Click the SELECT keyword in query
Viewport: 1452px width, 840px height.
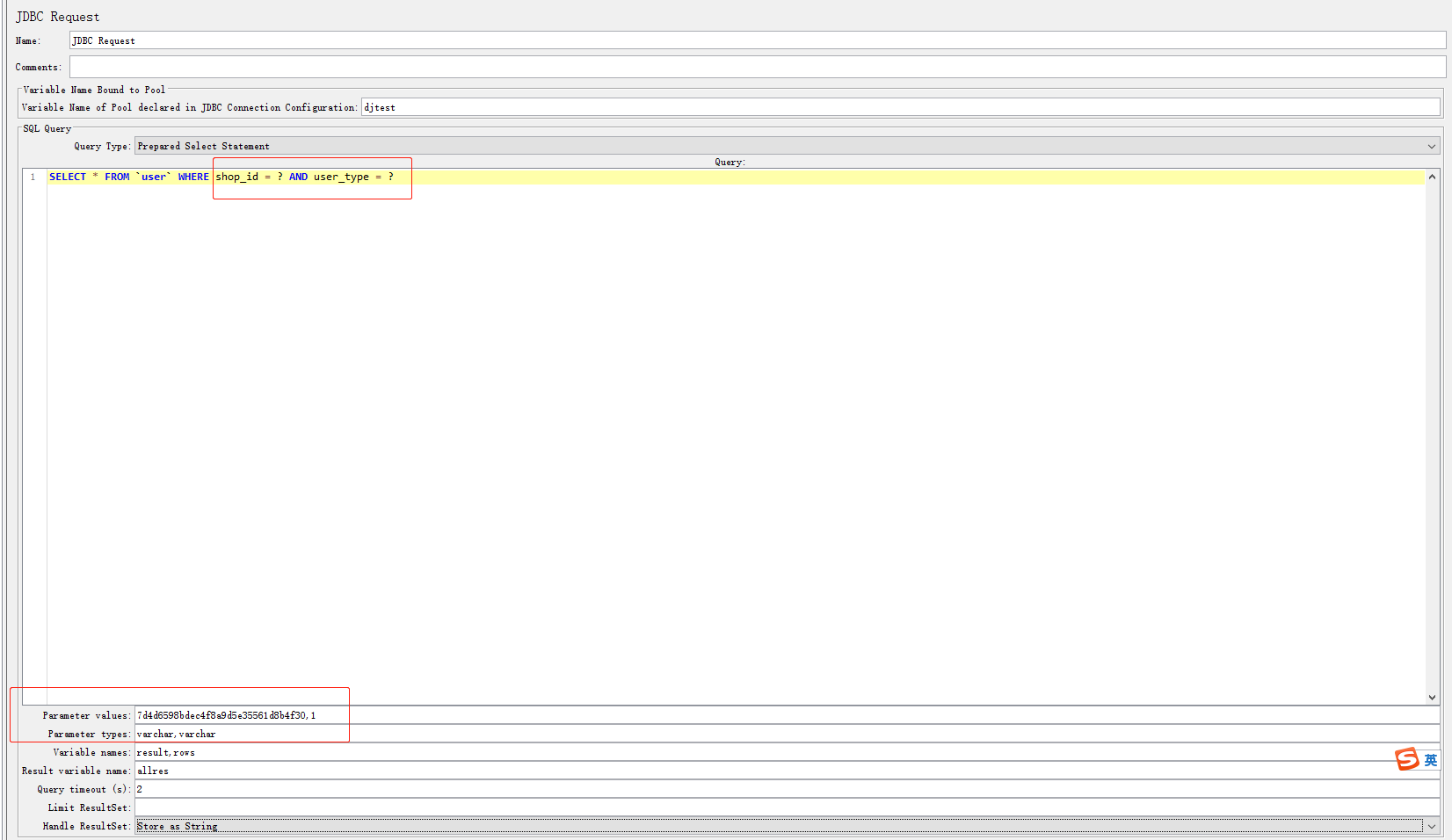(68, 177)
